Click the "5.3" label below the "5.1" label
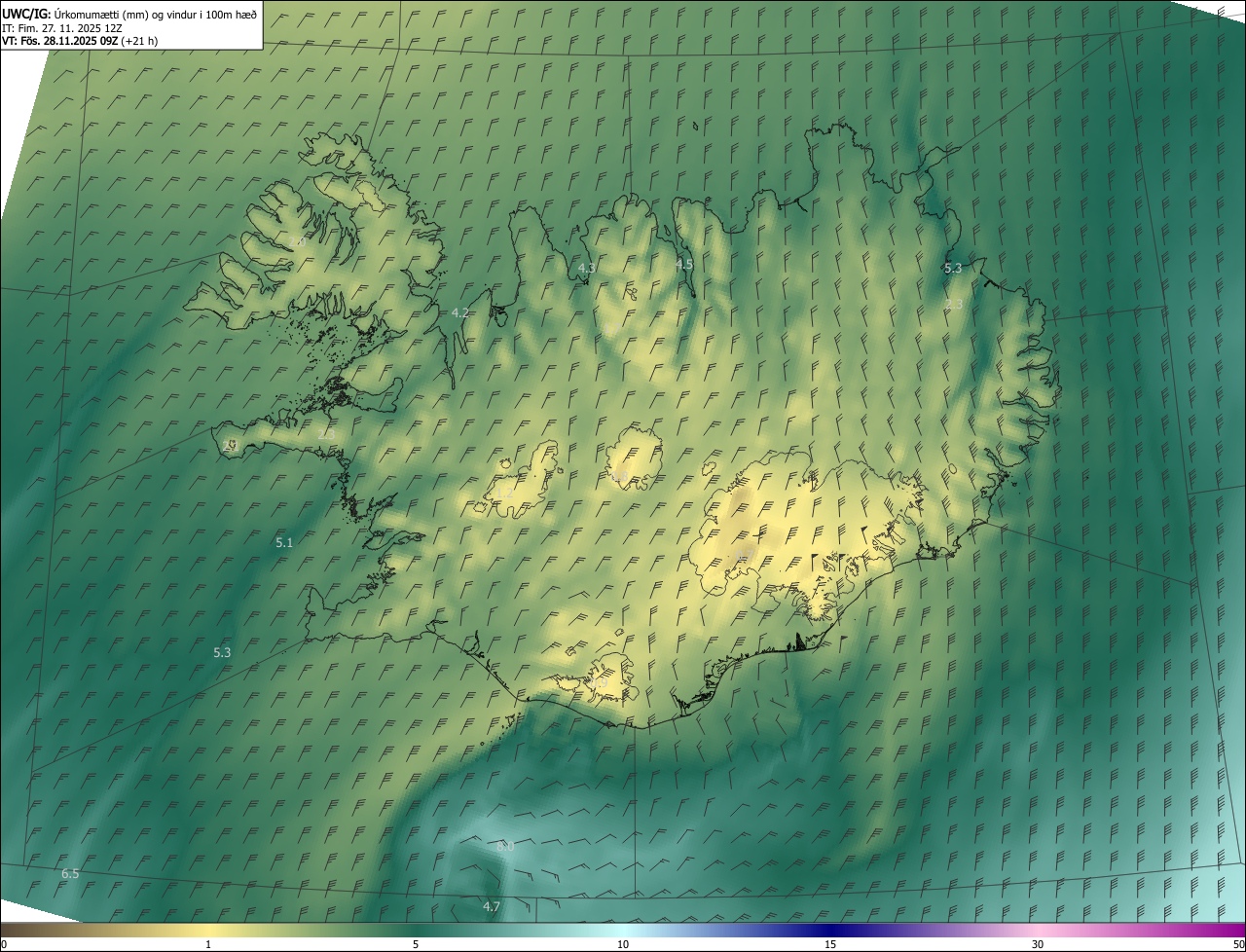The width and height of the screenshot is (1246, 952). pos(222,652)
